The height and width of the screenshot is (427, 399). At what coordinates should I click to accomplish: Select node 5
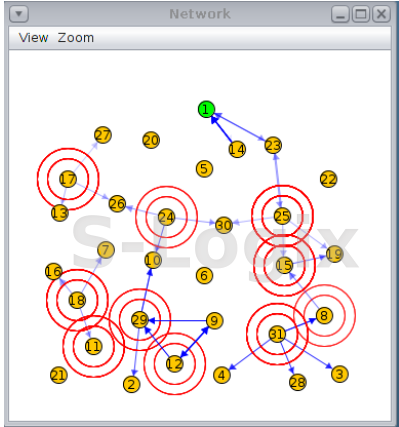[x=204, y=169]
